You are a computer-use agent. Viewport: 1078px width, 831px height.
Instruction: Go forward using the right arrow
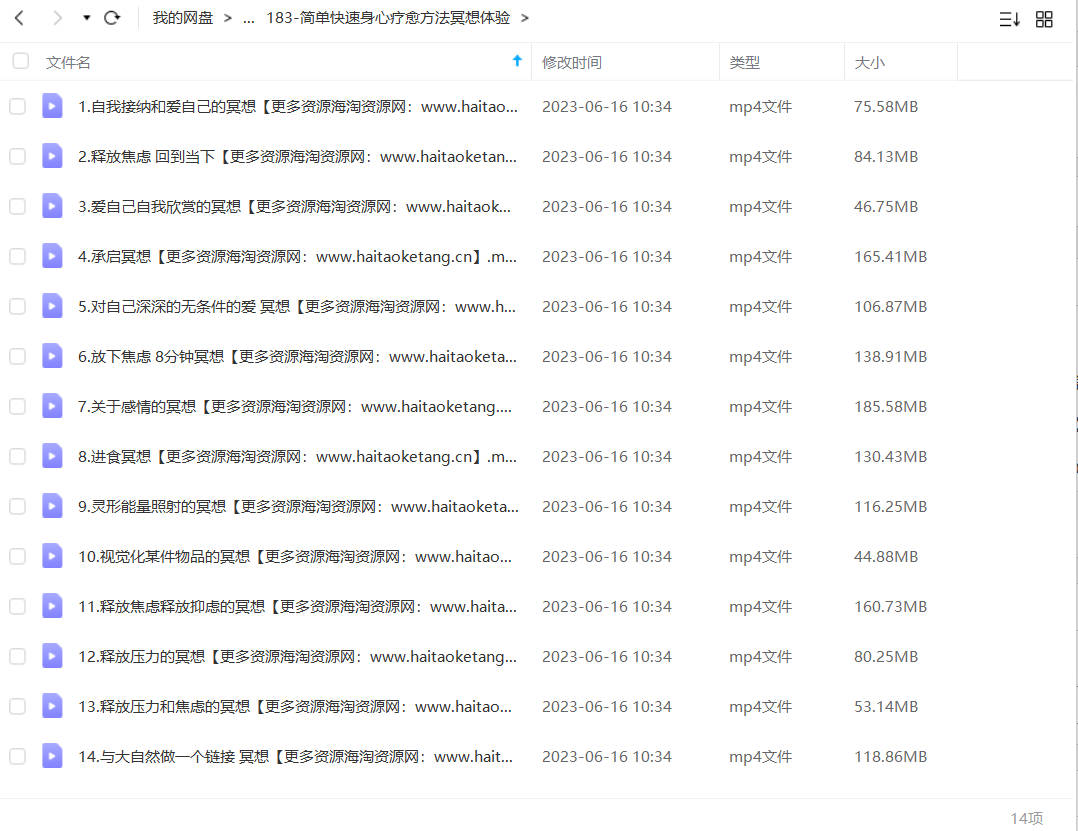(57, 18)
